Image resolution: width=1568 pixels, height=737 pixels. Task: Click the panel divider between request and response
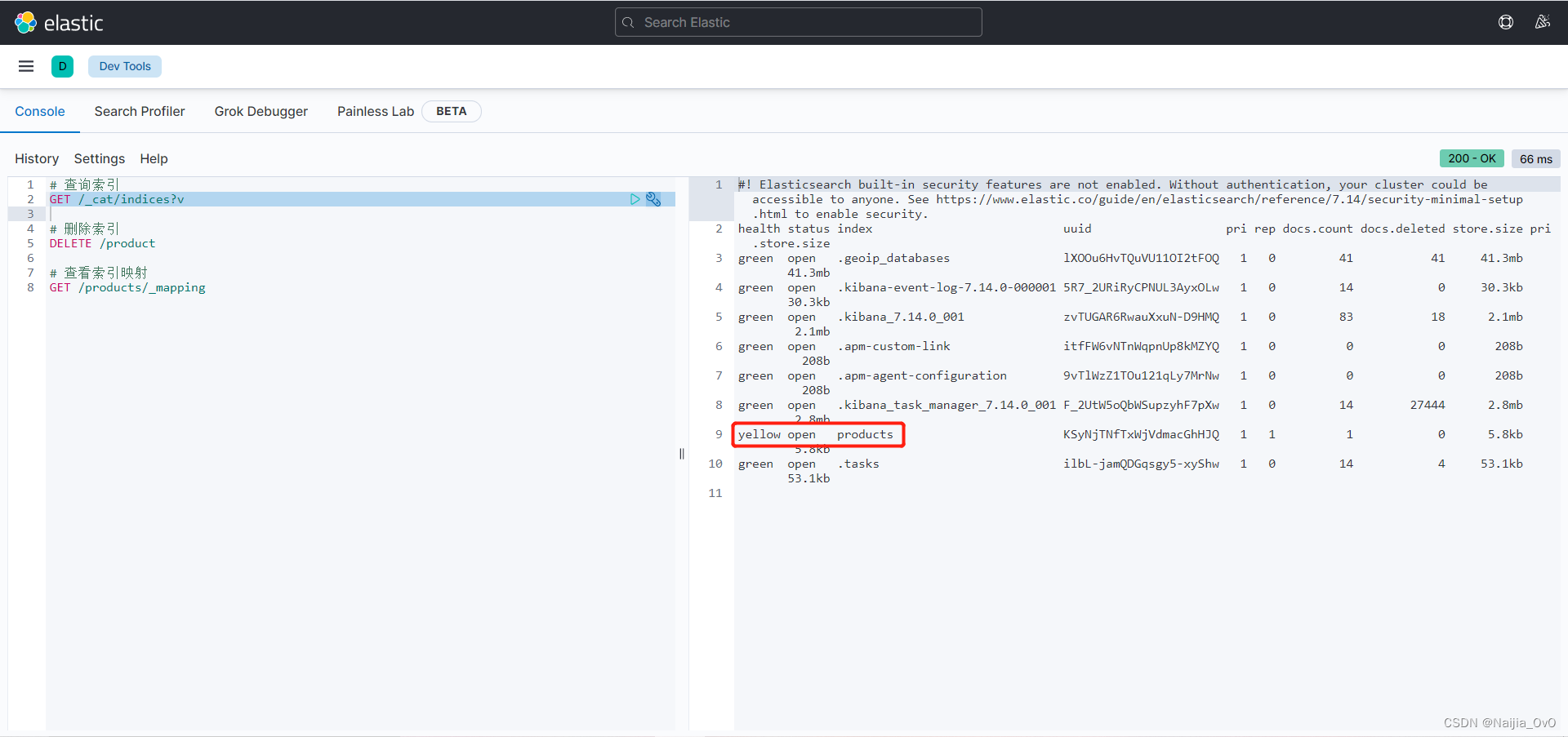tap(682, 453)
